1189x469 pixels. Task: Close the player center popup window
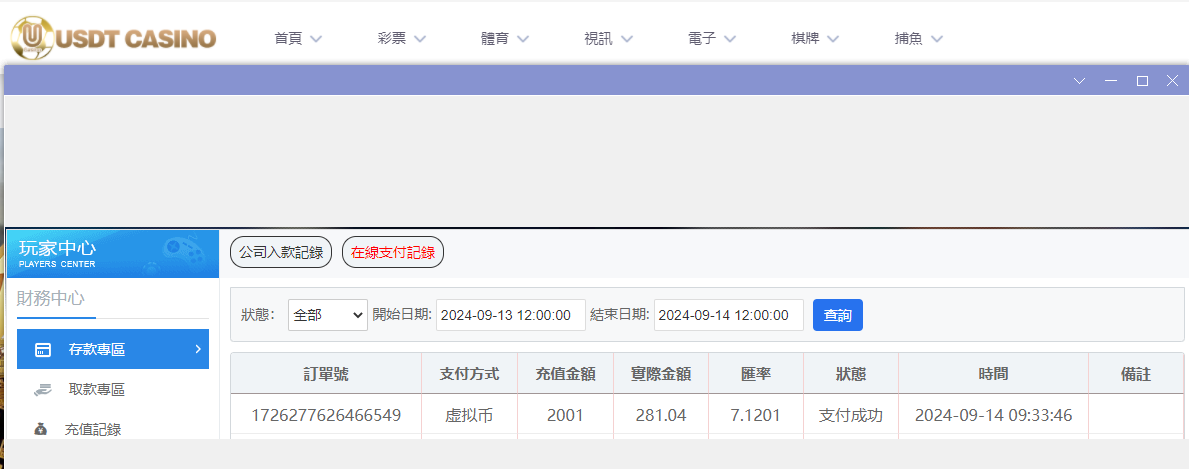tap(1172, 81)
